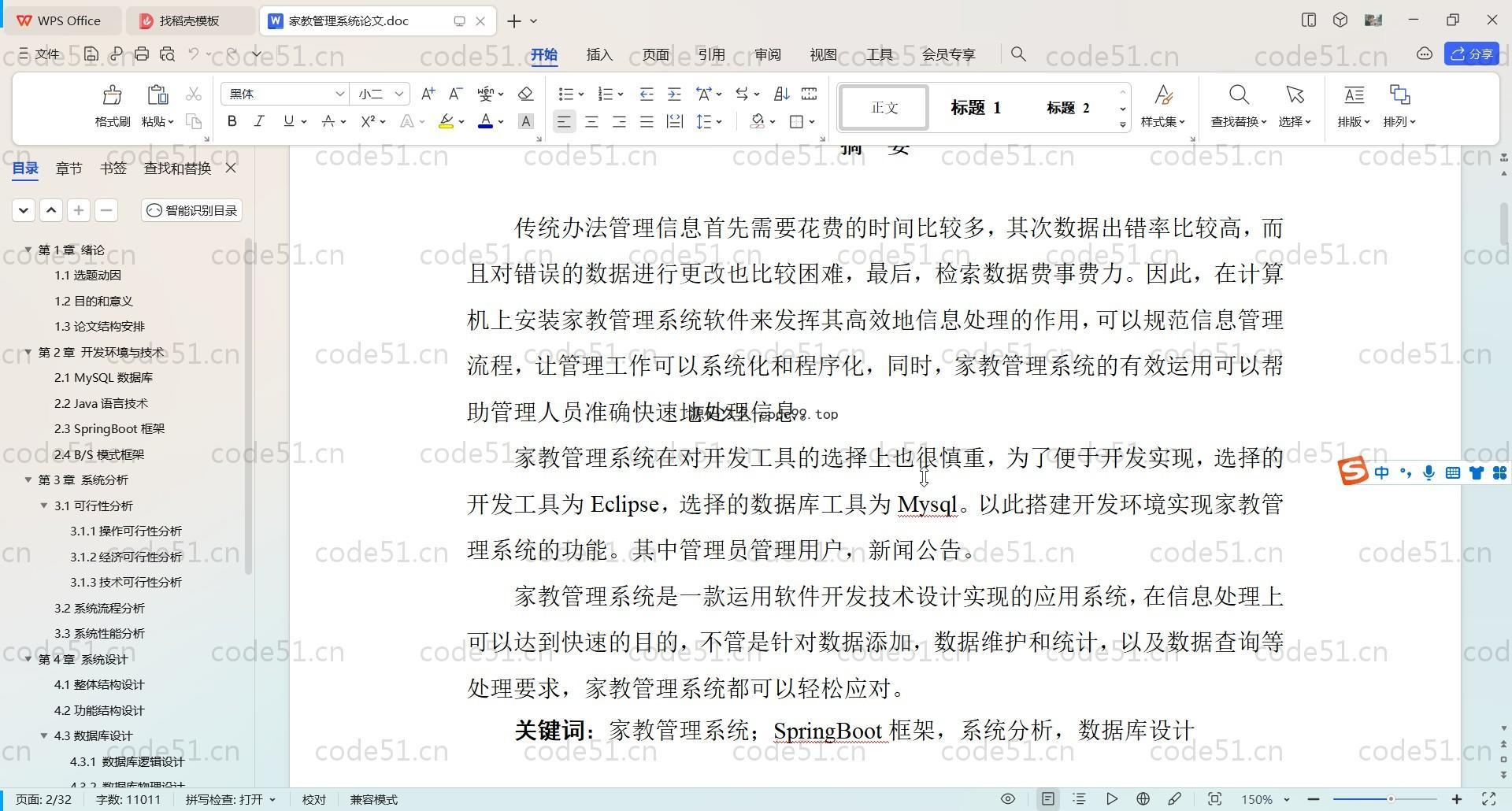Image resolution: width=1512 pixels, height=811 pixels.
Task: Go to 3.2 系统流程分析 in outline
Action: (x=99, y=608)
